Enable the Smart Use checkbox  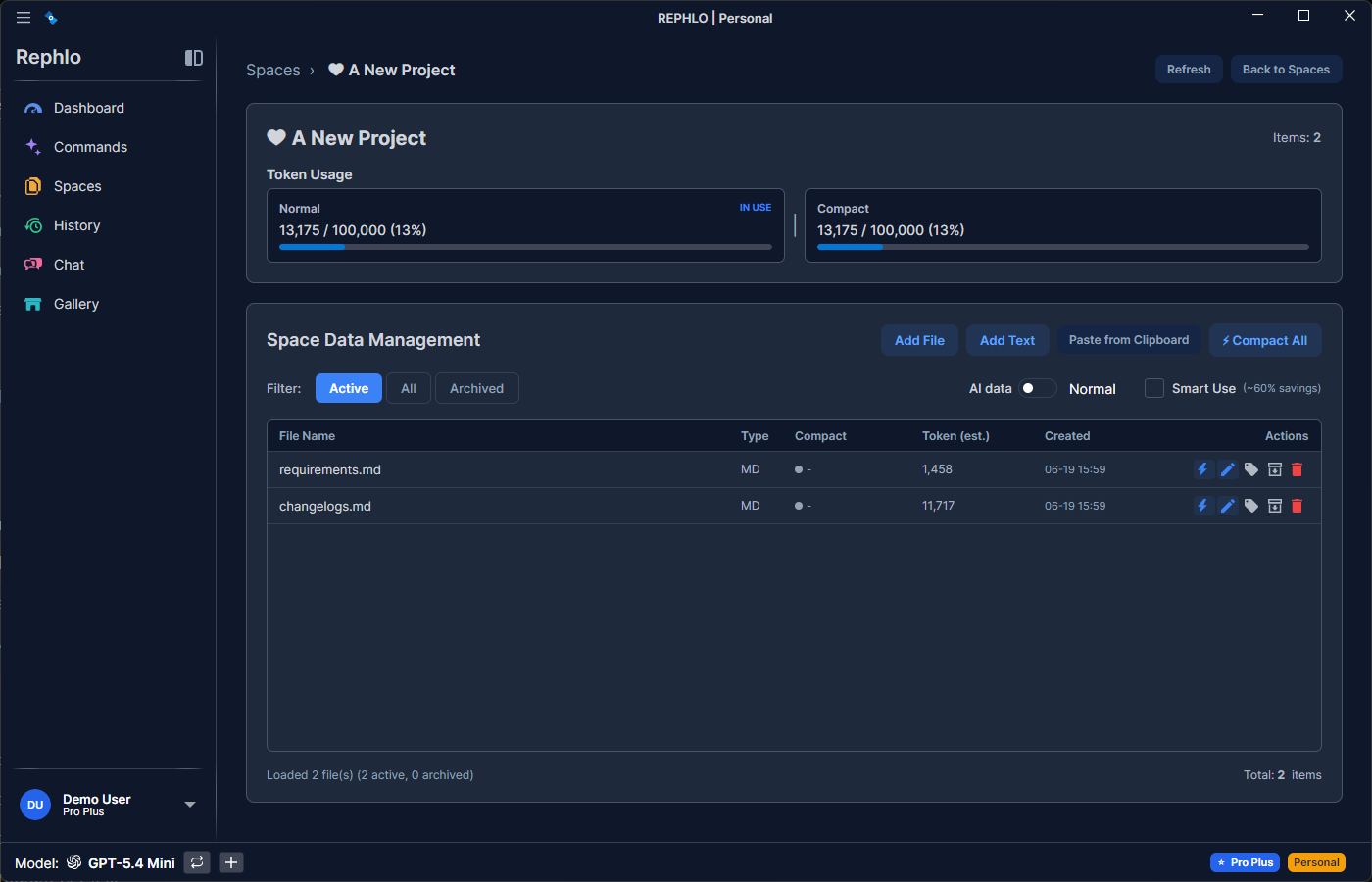click(x=1154, y=388)
